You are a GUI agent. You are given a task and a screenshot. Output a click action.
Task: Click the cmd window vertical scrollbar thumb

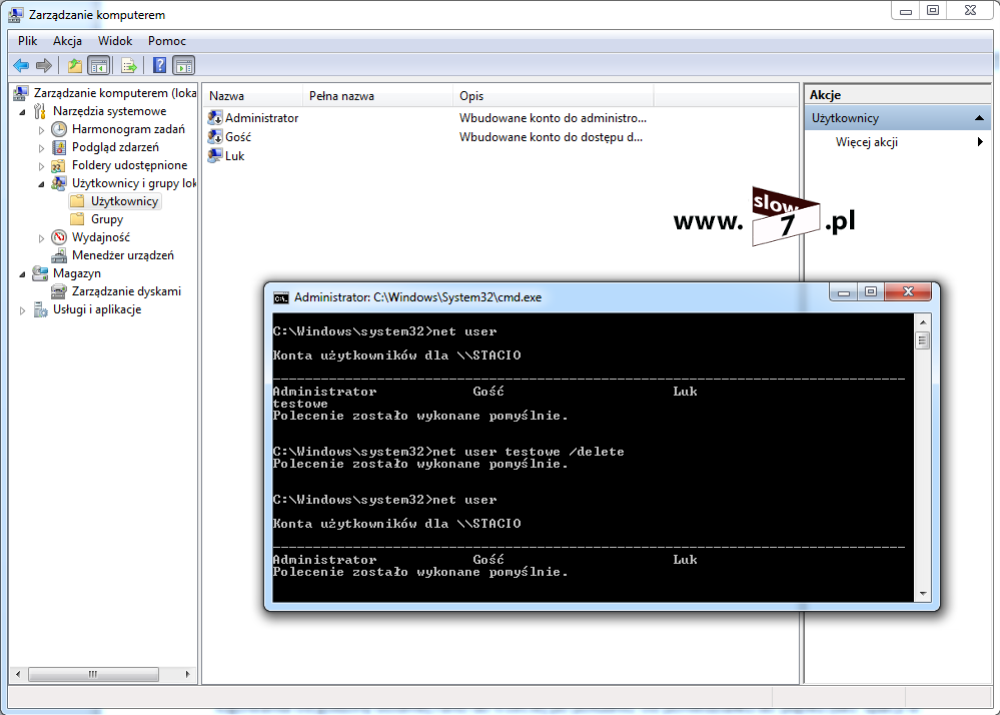click(x=923, y=340)
